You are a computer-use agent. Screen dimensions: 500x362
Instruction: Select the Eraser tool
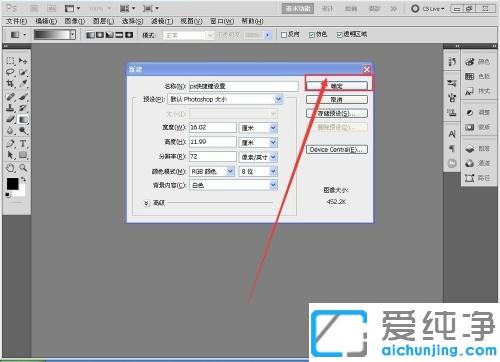pos(10,119)
